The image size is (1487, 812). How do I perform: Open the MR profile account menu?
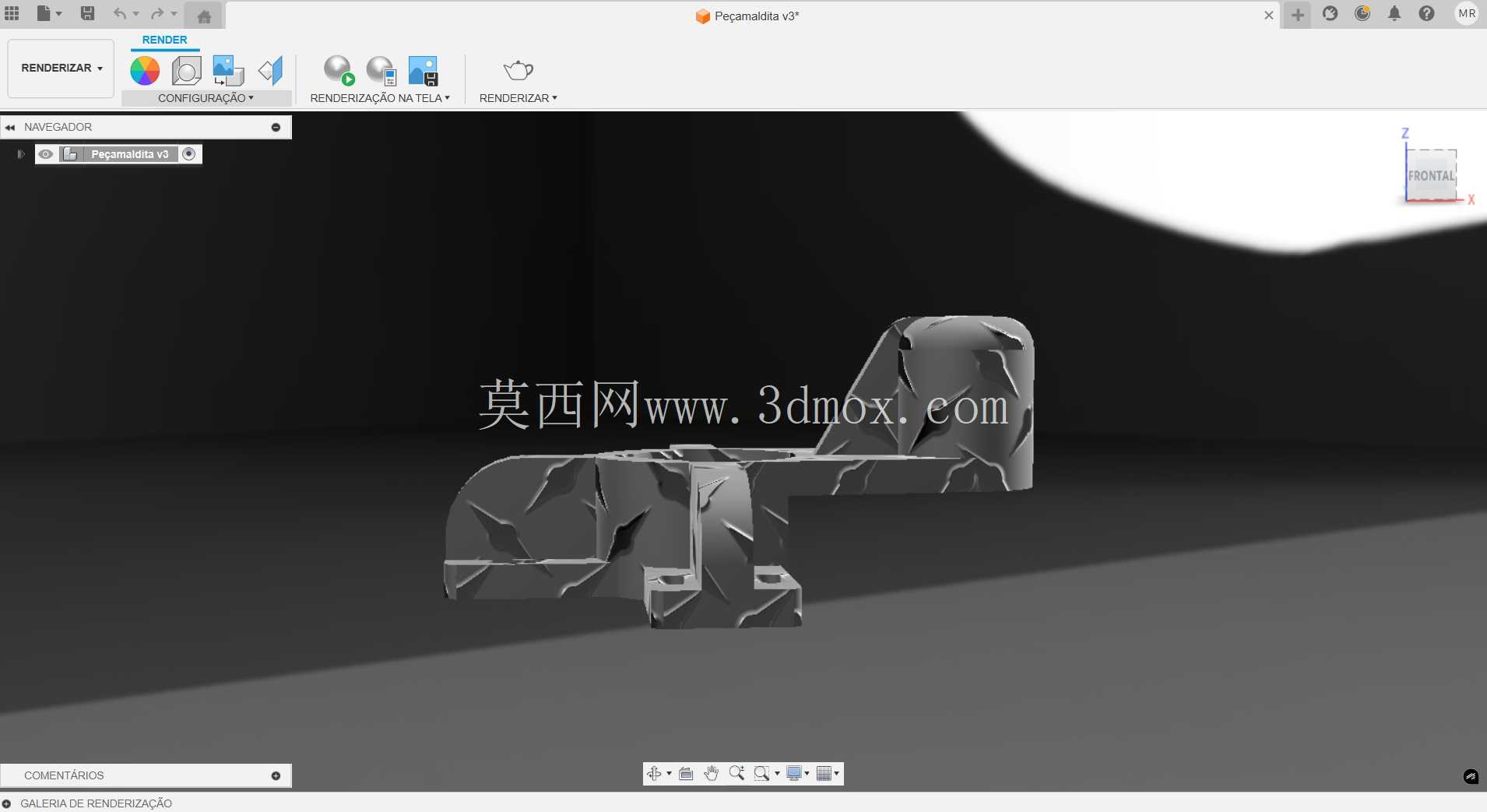point(1467,13)
